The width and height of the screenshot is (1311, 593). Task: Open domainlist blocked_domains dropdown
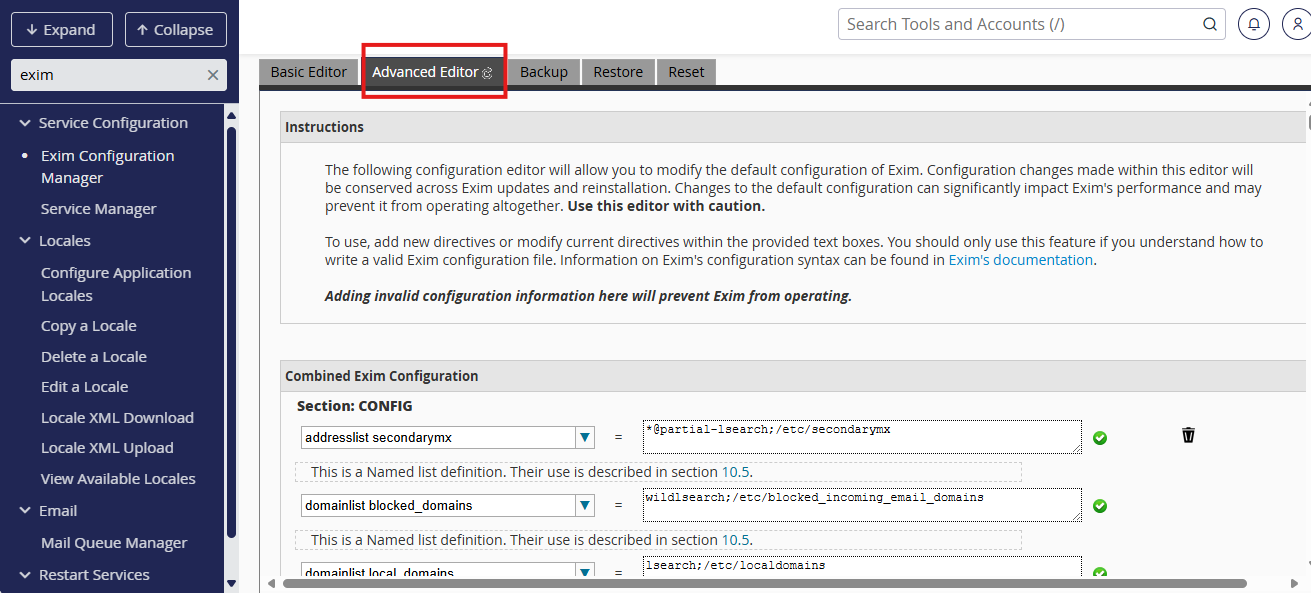pos(585,506)
